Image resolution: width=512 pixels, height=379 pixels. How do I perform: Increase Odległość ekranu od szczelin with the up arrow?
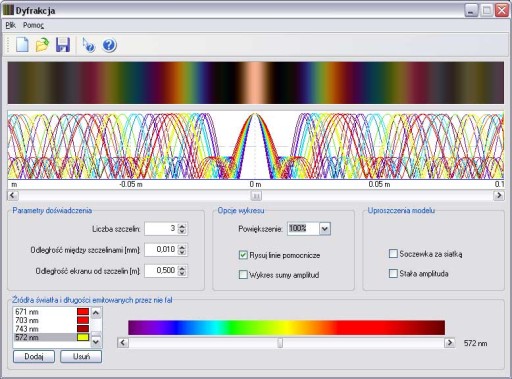[x=182, y=268]
